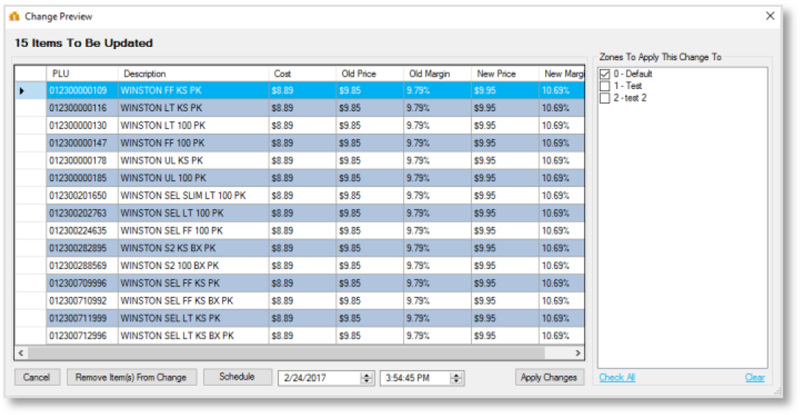Click the New Margin column header
The image size is (800, 415).
[x=562, y=74]
